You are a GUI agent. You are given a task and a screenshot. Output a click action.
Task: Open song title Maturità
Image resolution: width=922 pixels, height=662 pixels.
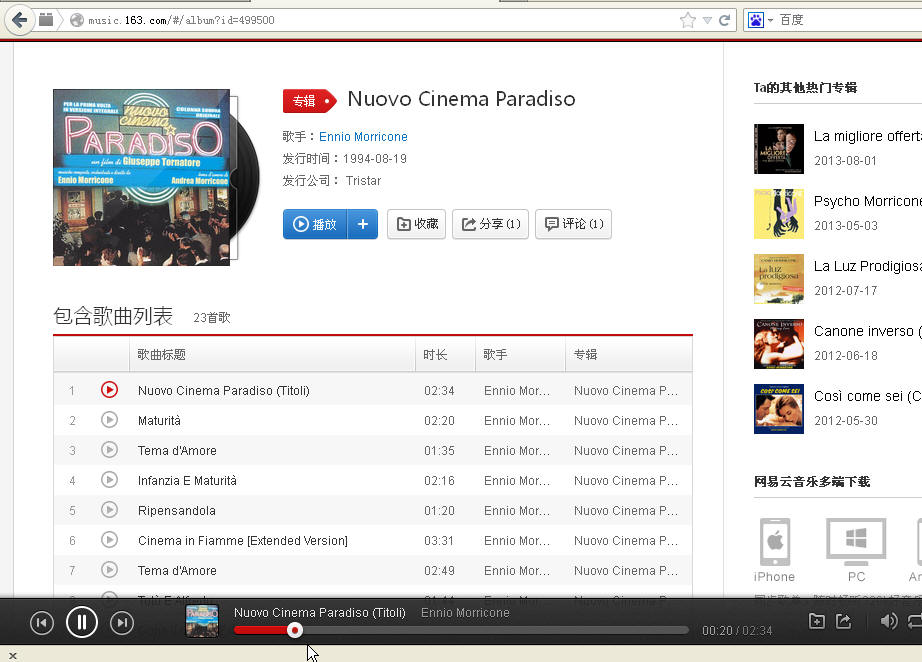(159, 421)
